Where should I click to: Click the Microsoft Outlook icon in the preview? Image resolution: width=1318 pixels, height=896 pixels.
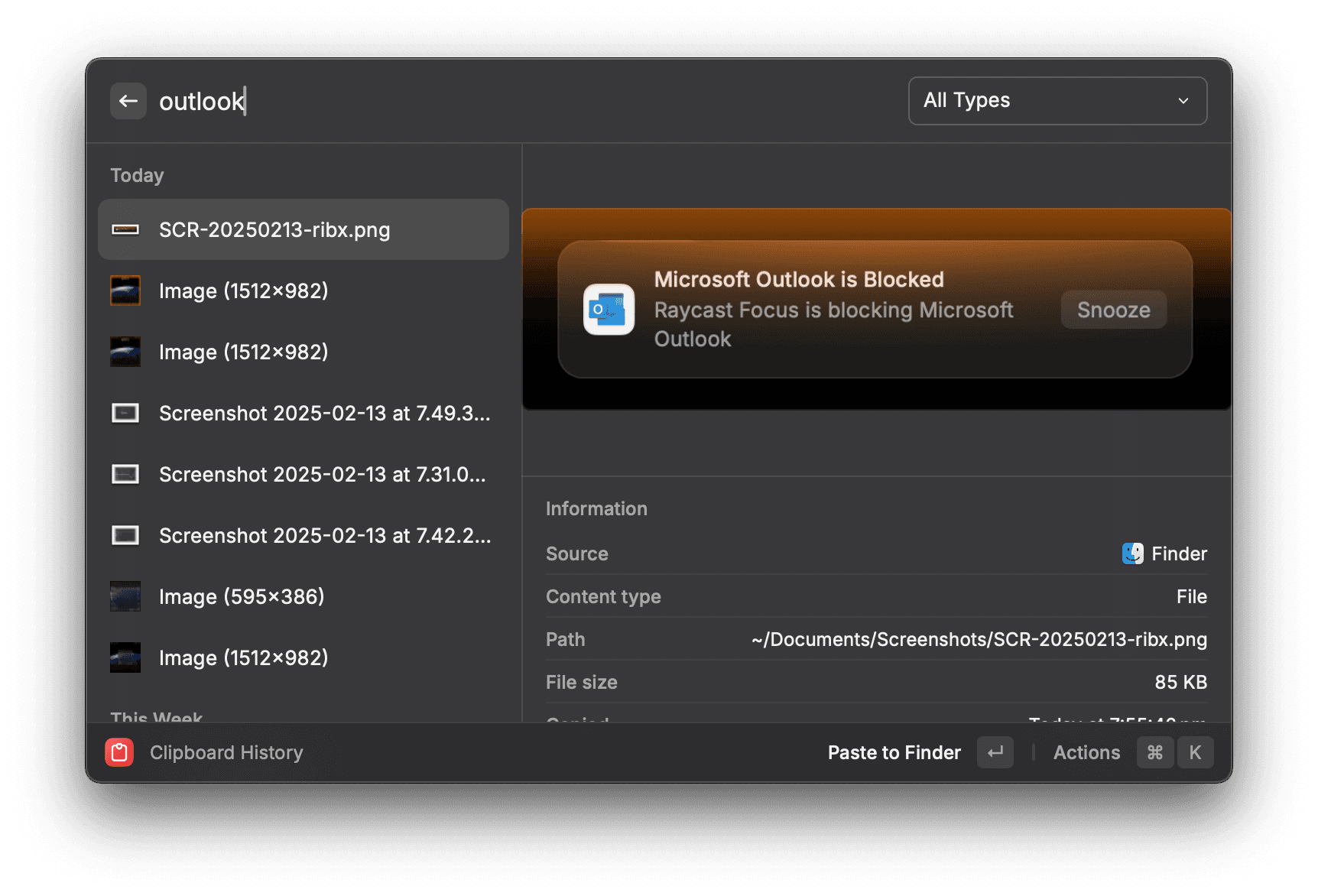click(609, 310)
